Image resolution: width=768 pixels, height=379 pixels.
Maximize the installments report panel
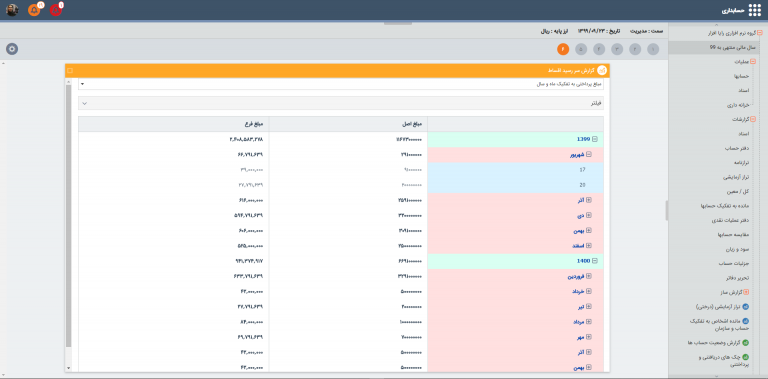pos(70,71)
